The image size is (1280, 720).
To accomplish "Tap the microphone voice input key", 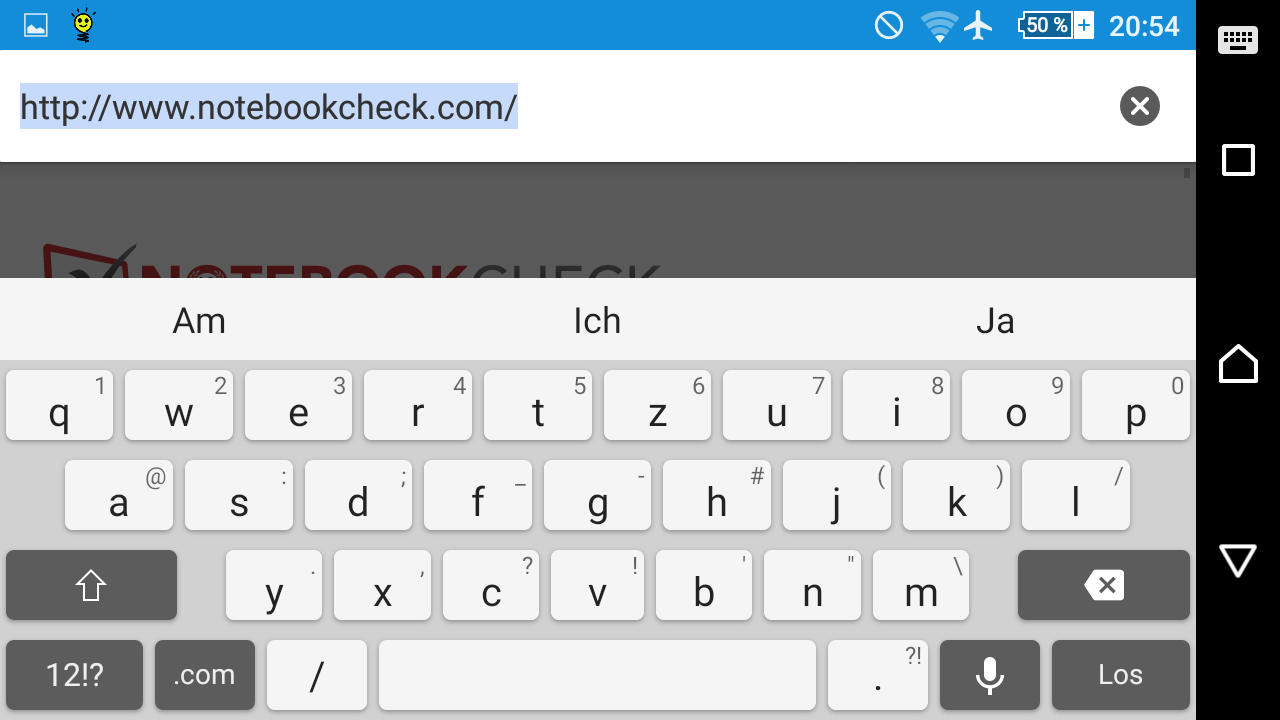I will [x=990, y=675].
